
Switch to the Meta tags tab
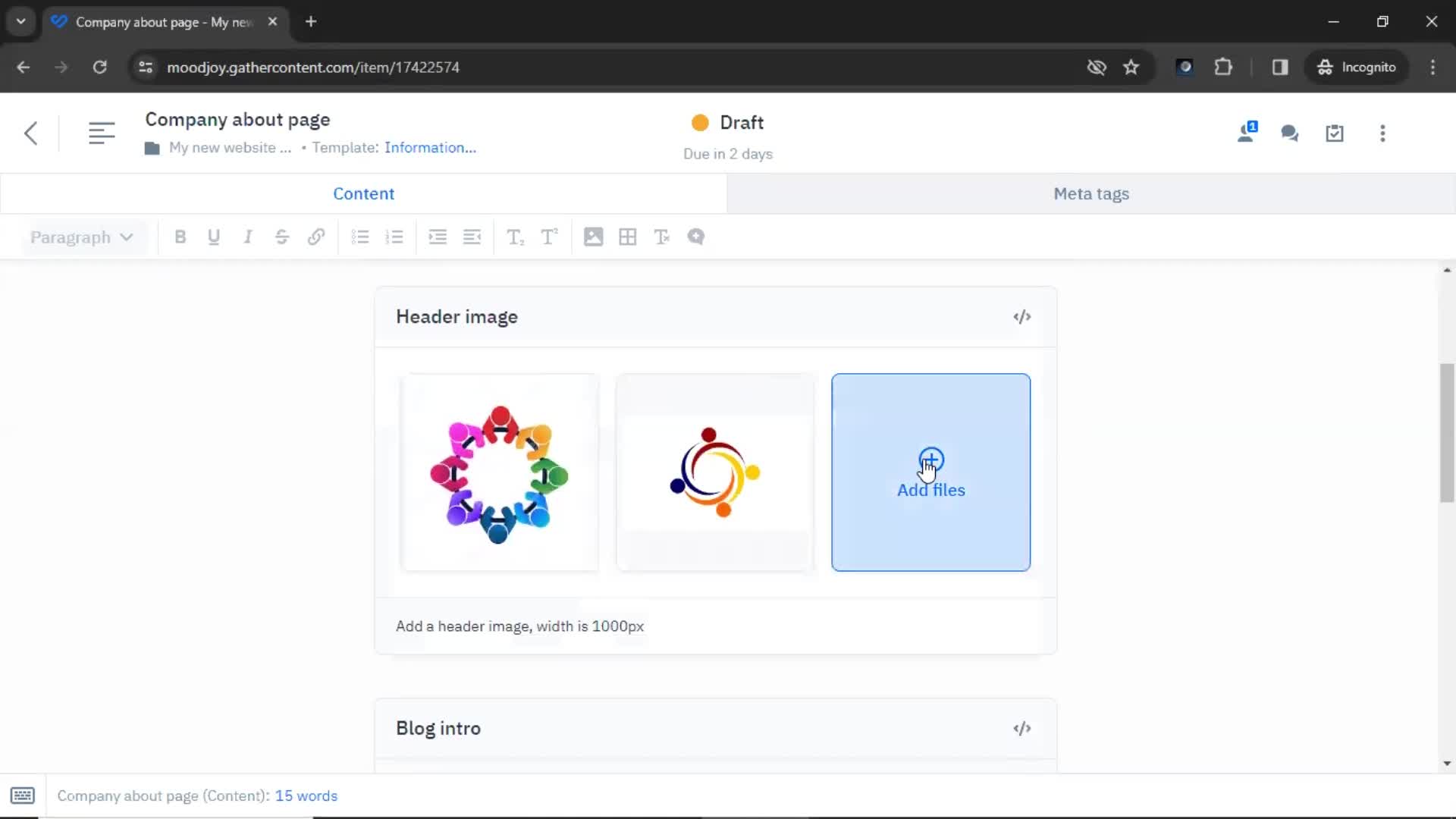[1091, 193]
